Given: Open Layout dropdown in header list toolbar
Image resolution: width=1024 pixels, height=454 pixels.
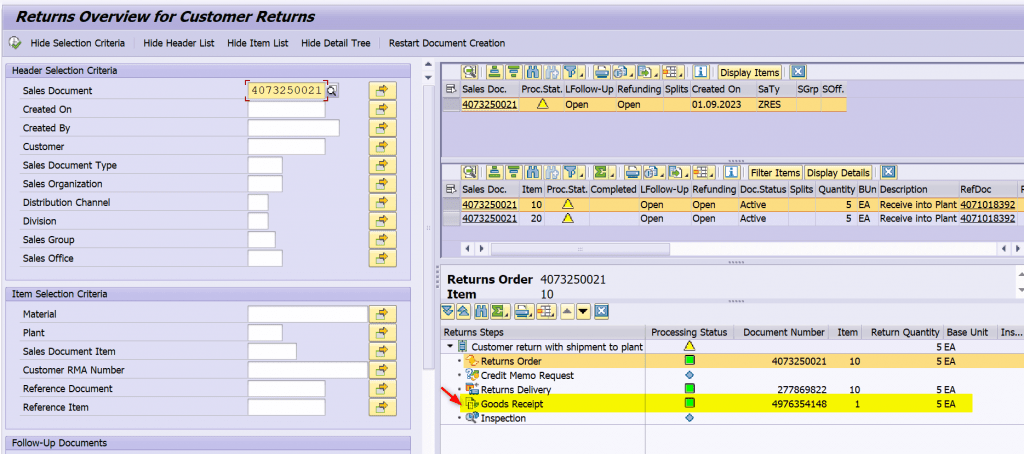Looking at the screenshot, I should 673,72.
